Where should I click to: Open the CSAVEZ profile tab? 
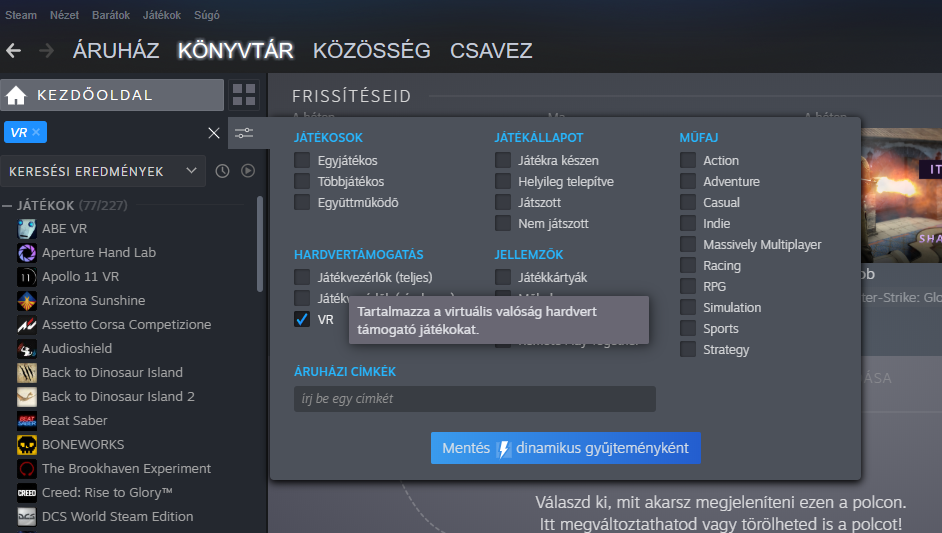click(491, 51)
